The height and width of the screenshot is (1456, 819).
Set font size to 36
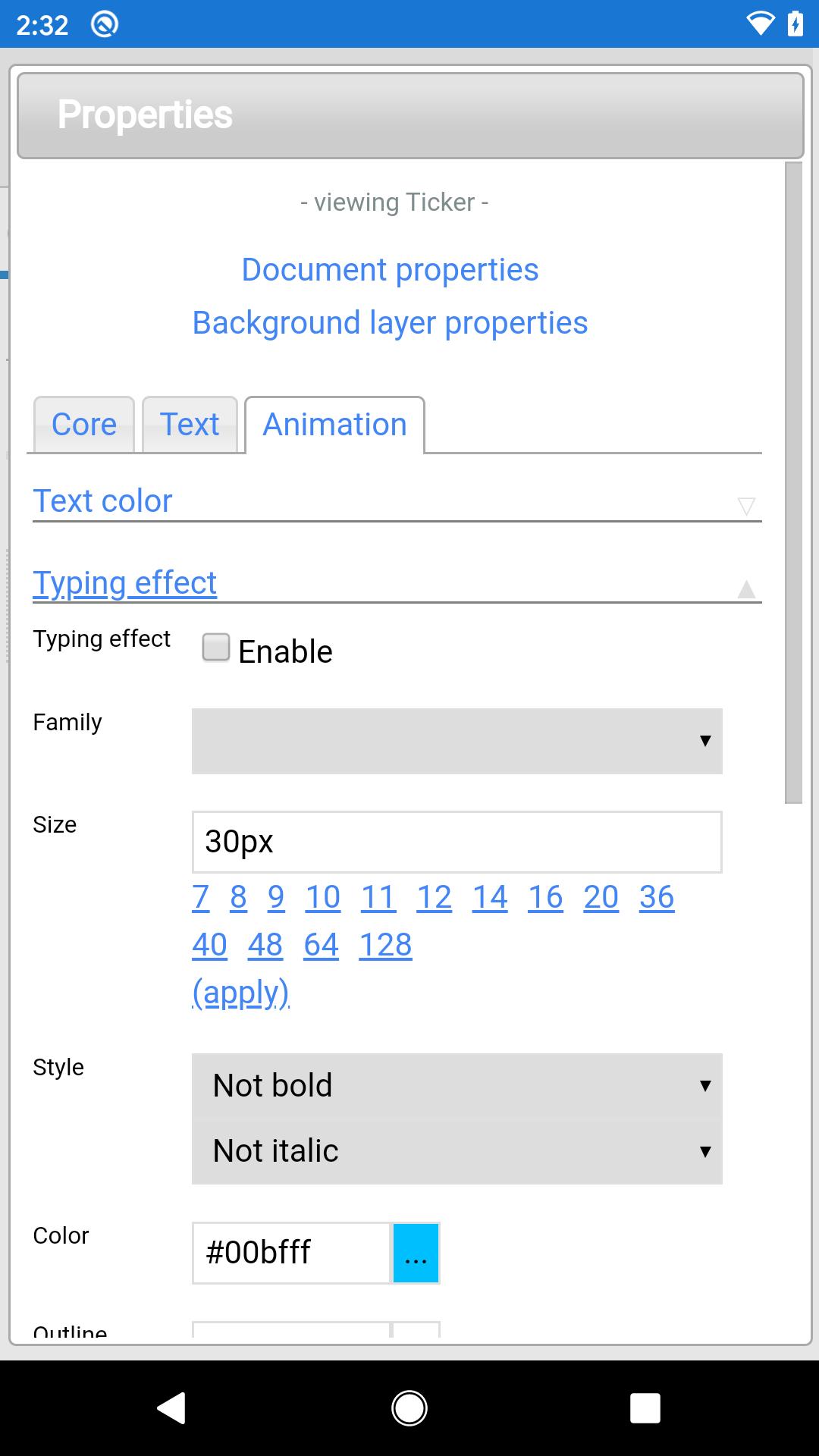(657, 897)
